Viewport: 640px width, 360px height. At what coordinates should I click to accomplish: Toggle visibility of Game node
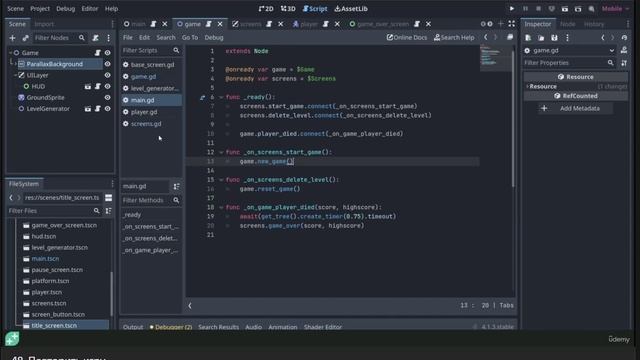tap(107, 53)
